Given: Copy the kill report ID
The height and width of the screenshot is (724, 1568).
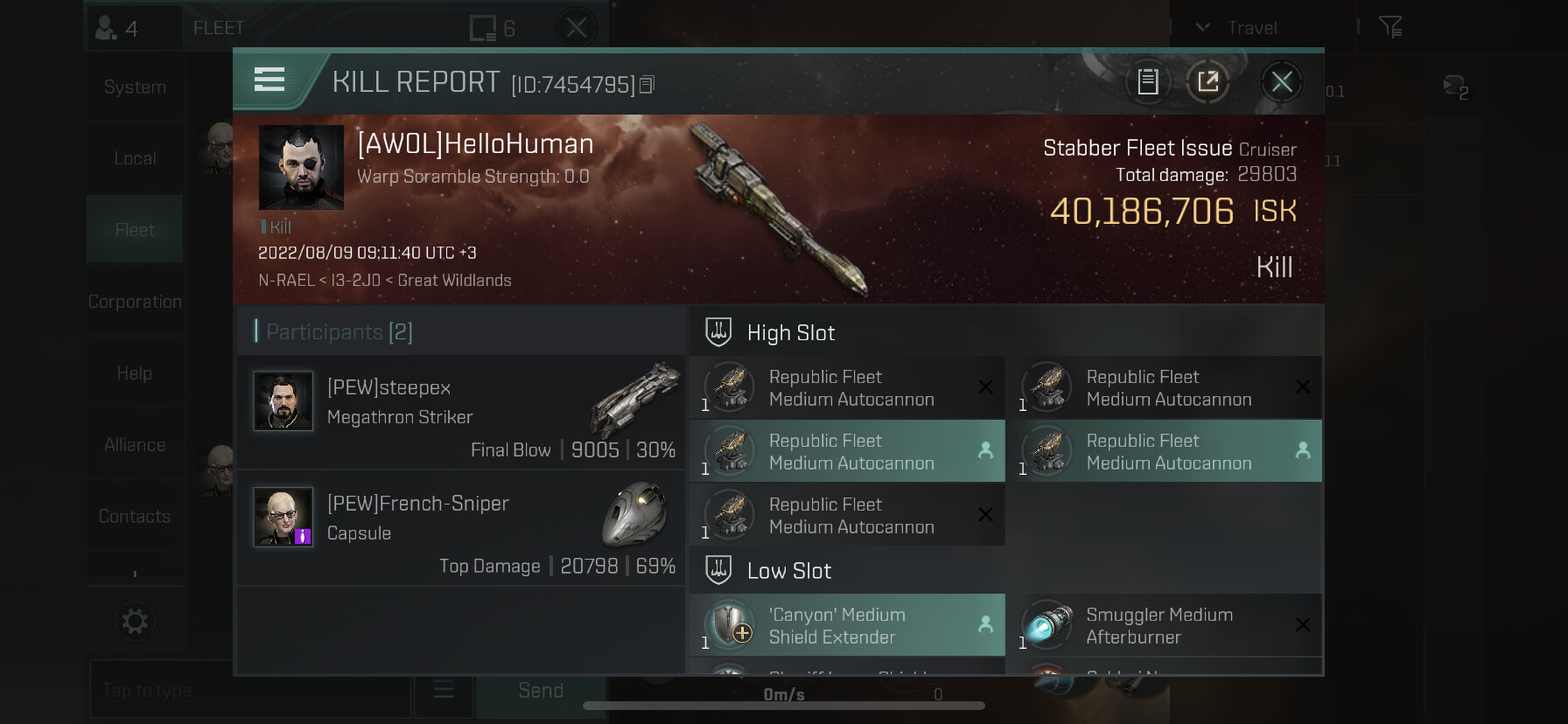Looking at the screenshot, I should click(647, 85).
